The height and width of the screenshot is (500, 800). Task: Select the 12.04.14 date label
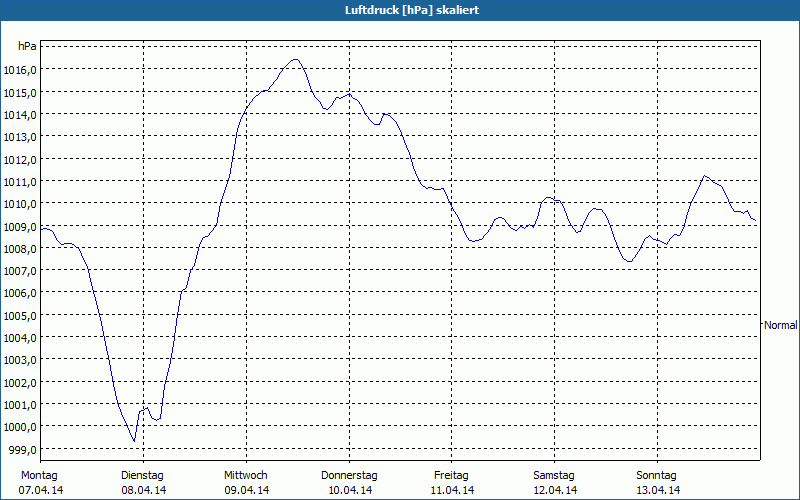[x=555, y=490]
